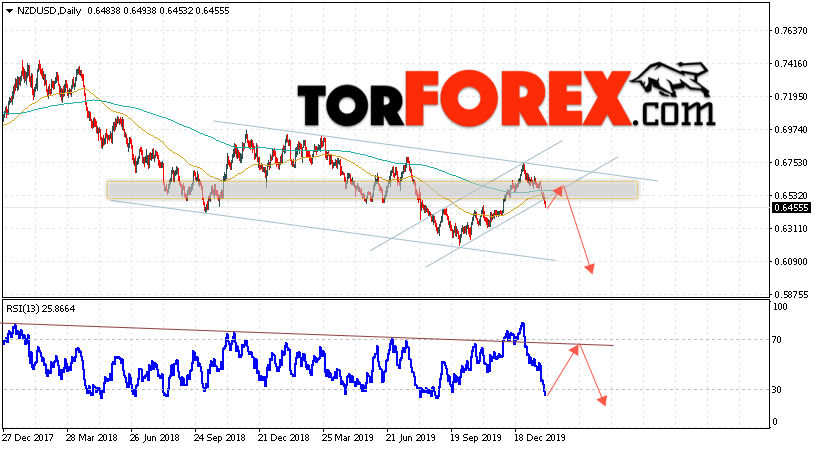Select the 28 Mar 2018 date label
815x449 pixels.
[x=92, y=438]
